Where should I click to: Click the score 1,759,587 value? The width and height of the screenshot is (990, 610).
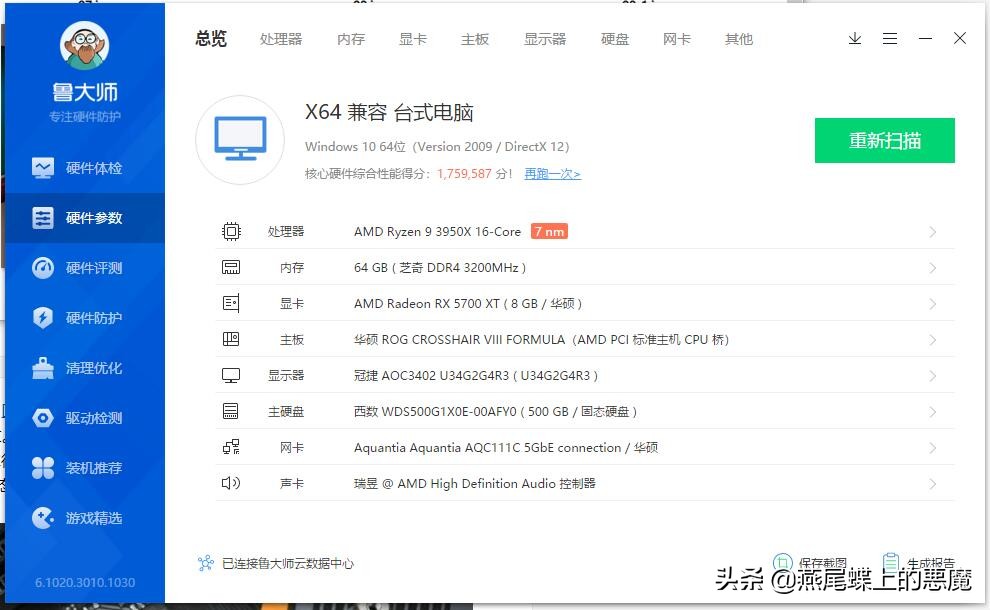coord(464,174)
